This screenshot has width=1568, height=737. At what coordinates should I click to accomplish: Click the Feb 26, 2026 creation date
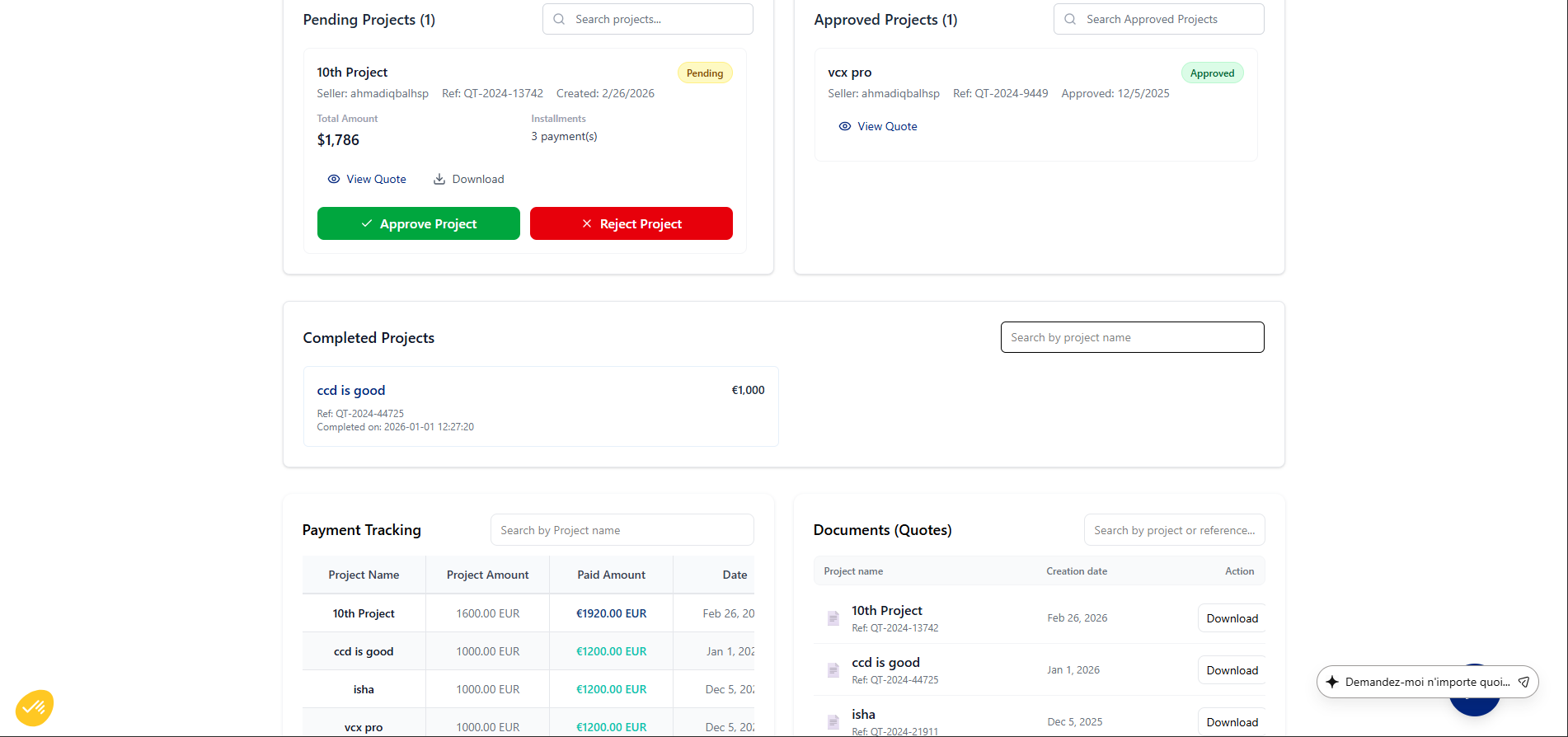pos(1077,618)
